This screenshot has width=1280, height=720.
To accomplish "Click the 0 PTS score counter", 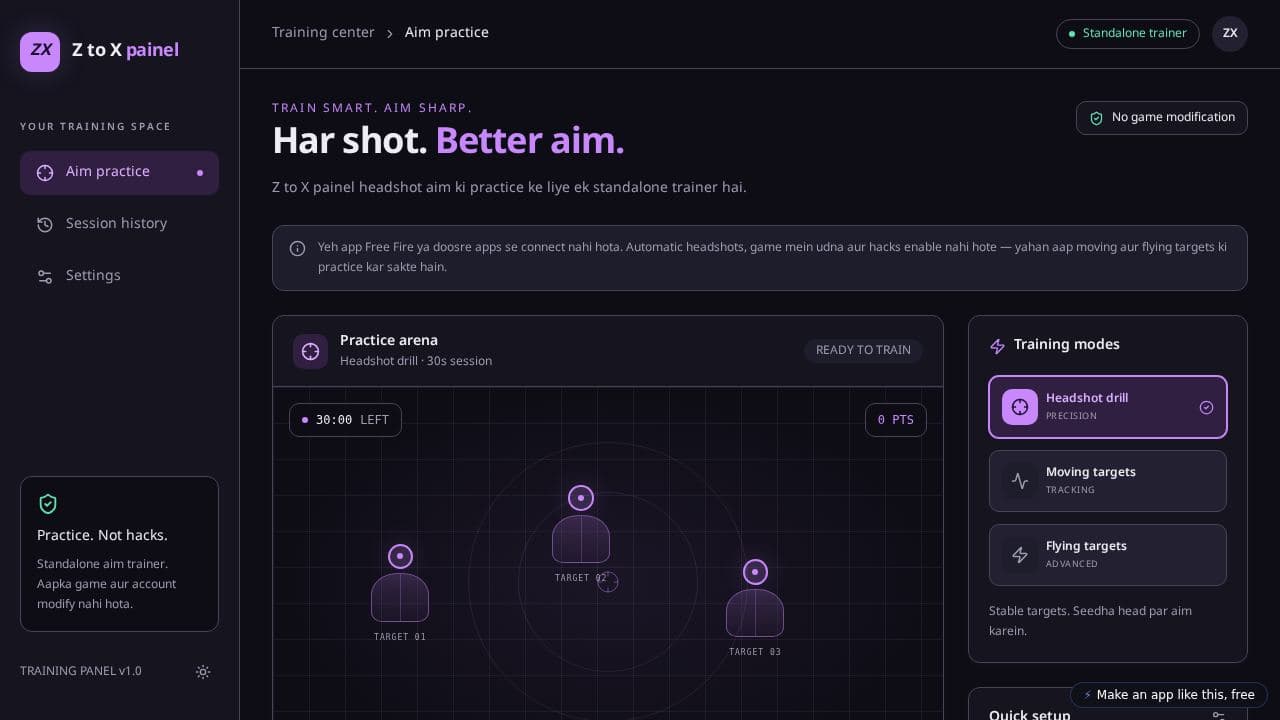I will (x=895, y=420).
